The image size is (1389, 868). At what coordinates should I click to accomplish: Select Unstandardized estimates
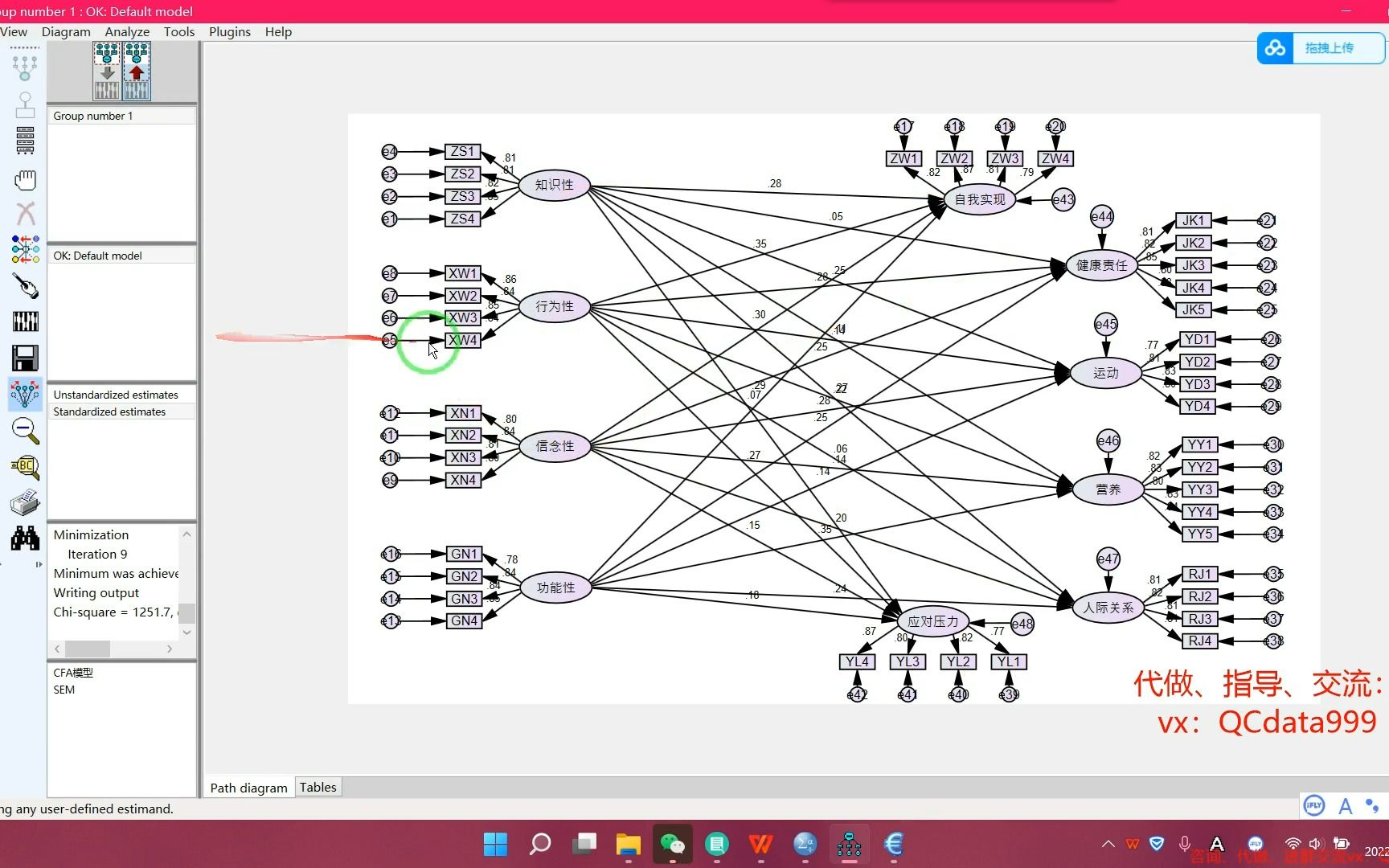[115, 394]
